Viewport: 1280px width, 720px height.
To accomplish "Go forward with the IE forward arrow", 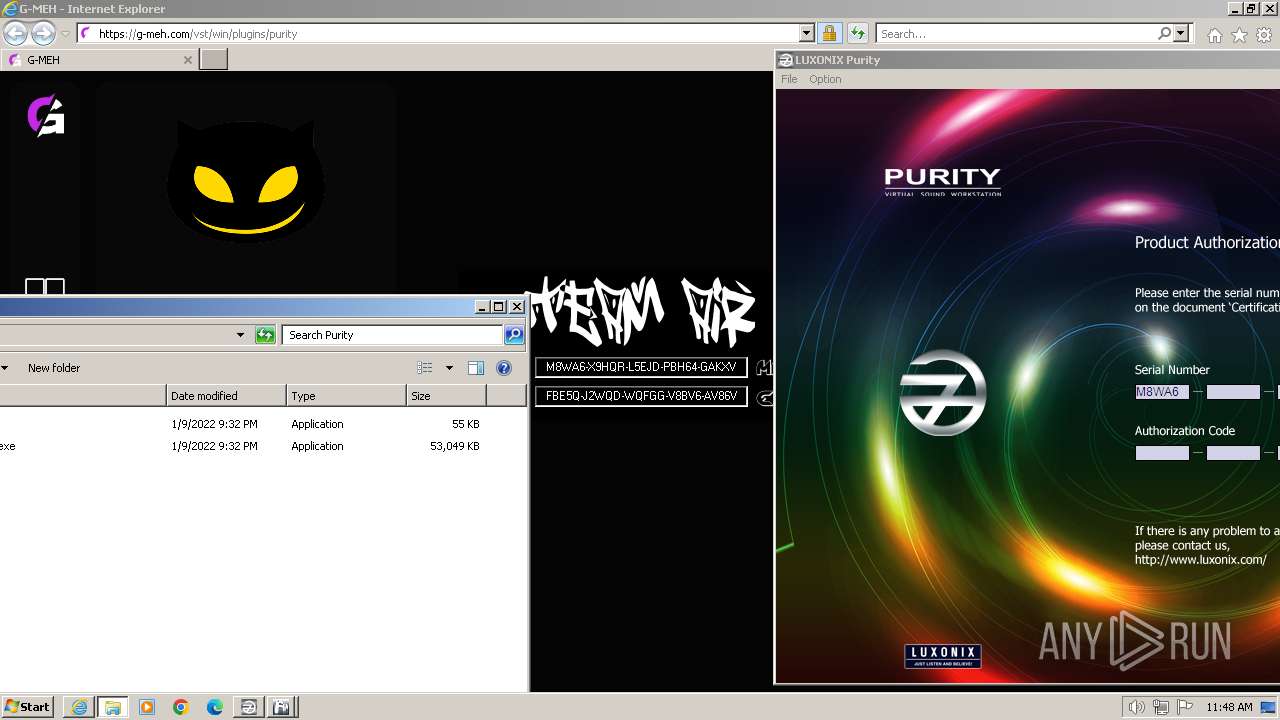I will tap(43, 33).
